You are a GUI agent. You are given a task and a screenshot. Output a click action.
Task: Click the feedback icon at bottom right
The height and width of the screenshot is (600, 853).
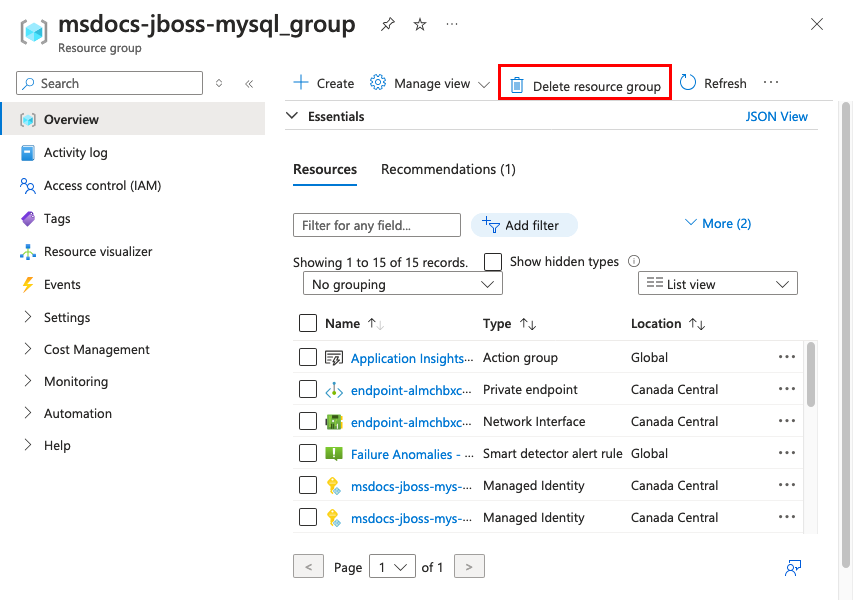[x=793, y=568]
